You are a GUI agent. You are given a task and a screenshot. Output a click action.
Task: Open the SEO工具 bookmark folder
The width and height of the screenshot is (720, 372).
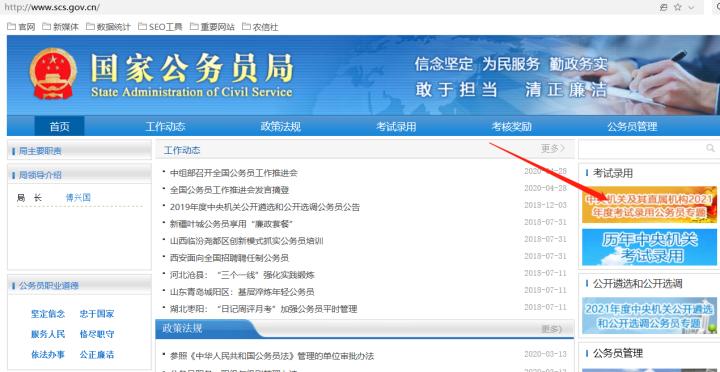coord(160,27)
